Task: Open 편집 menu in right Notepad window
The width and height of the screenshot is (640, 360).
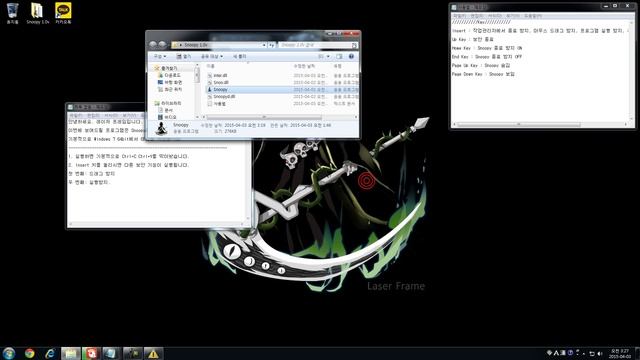Action: pyautogui.click(x=476, y=16)
